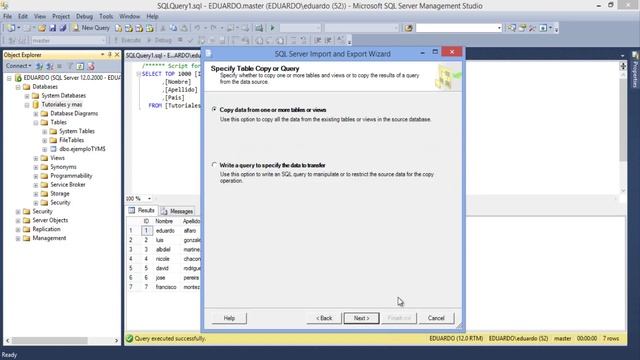Click the Refresh icon in Object Explorer toolbar
The image size is (640, 360).
(80, 66)
